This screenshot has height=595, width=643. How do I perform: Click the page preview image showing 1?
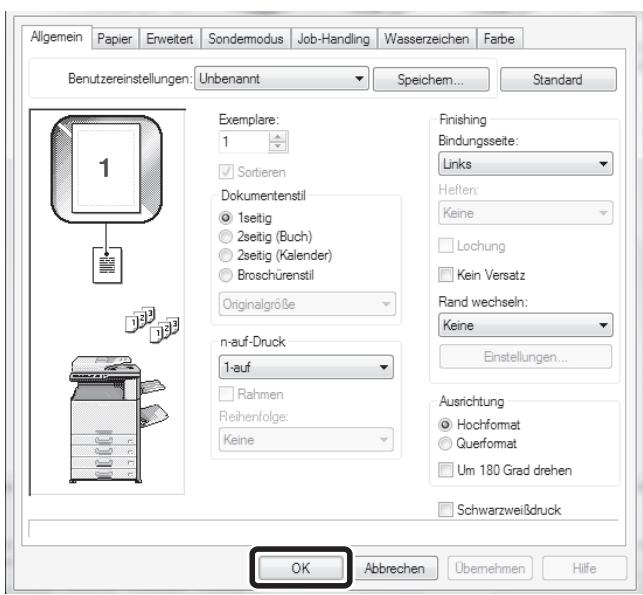click(107, 169)
